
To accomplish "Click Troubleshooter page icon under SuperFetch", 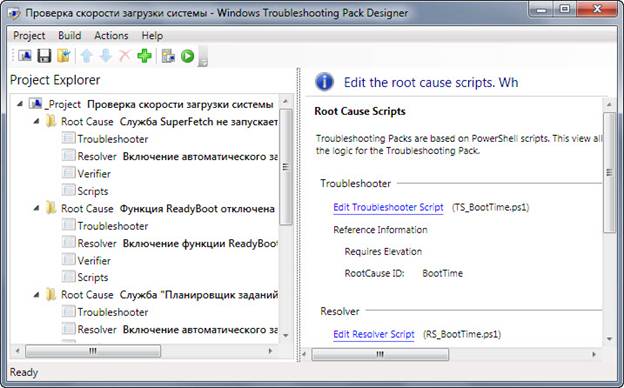I will pyautogui.click(x=68, y=138).
